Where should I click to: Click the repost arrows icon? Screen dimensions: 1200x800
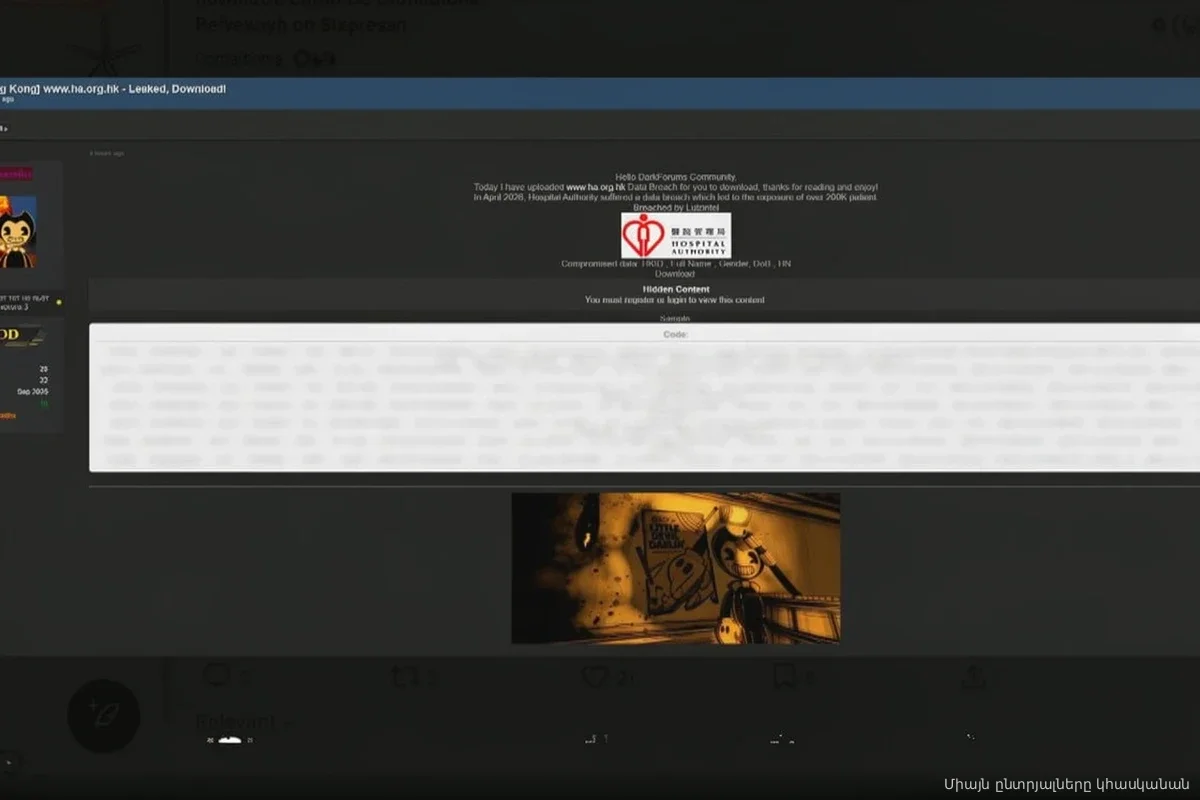click(x=405, y=678)
